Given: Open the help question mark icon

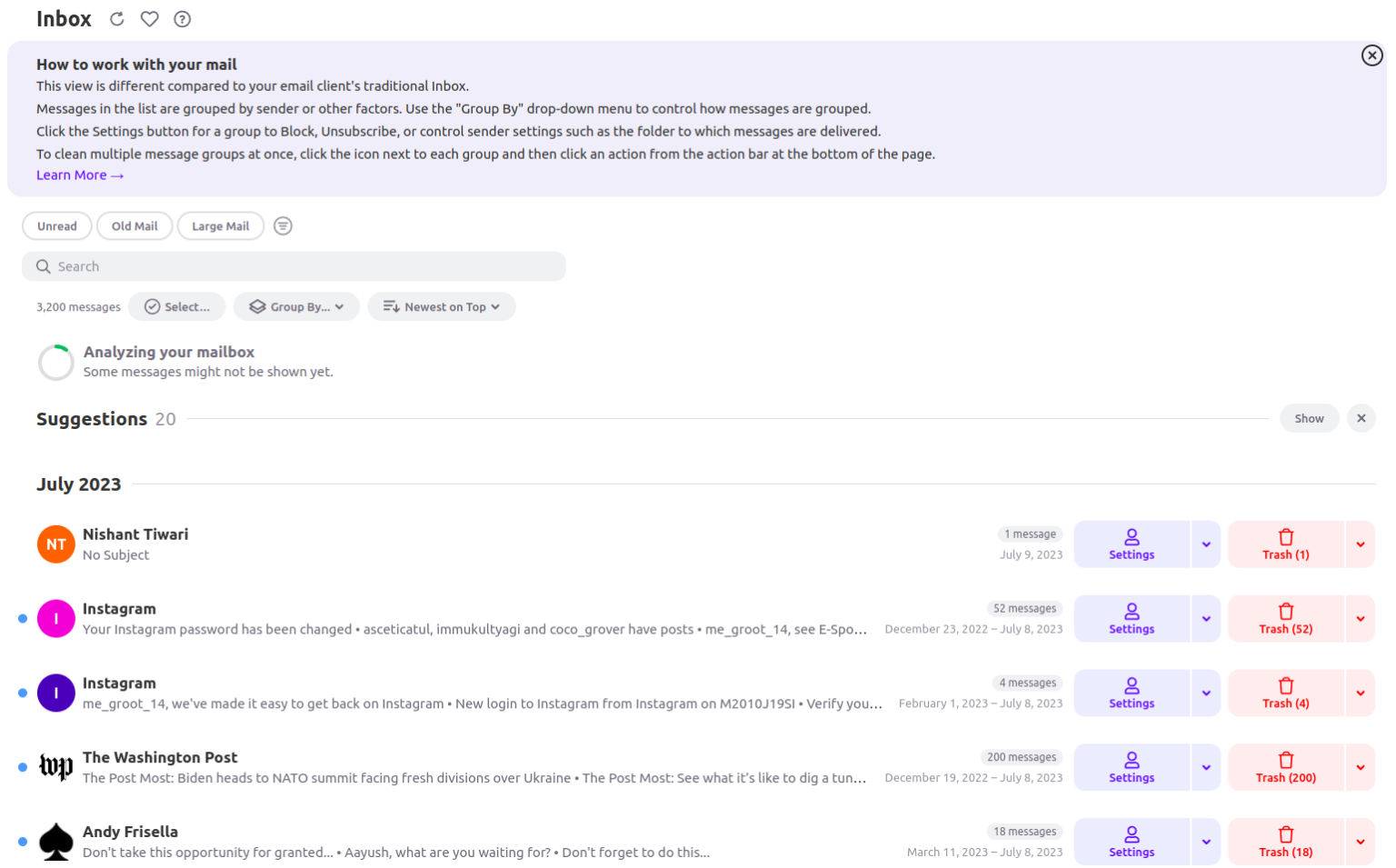Looking at the screenshot, I should click(183, 19).
